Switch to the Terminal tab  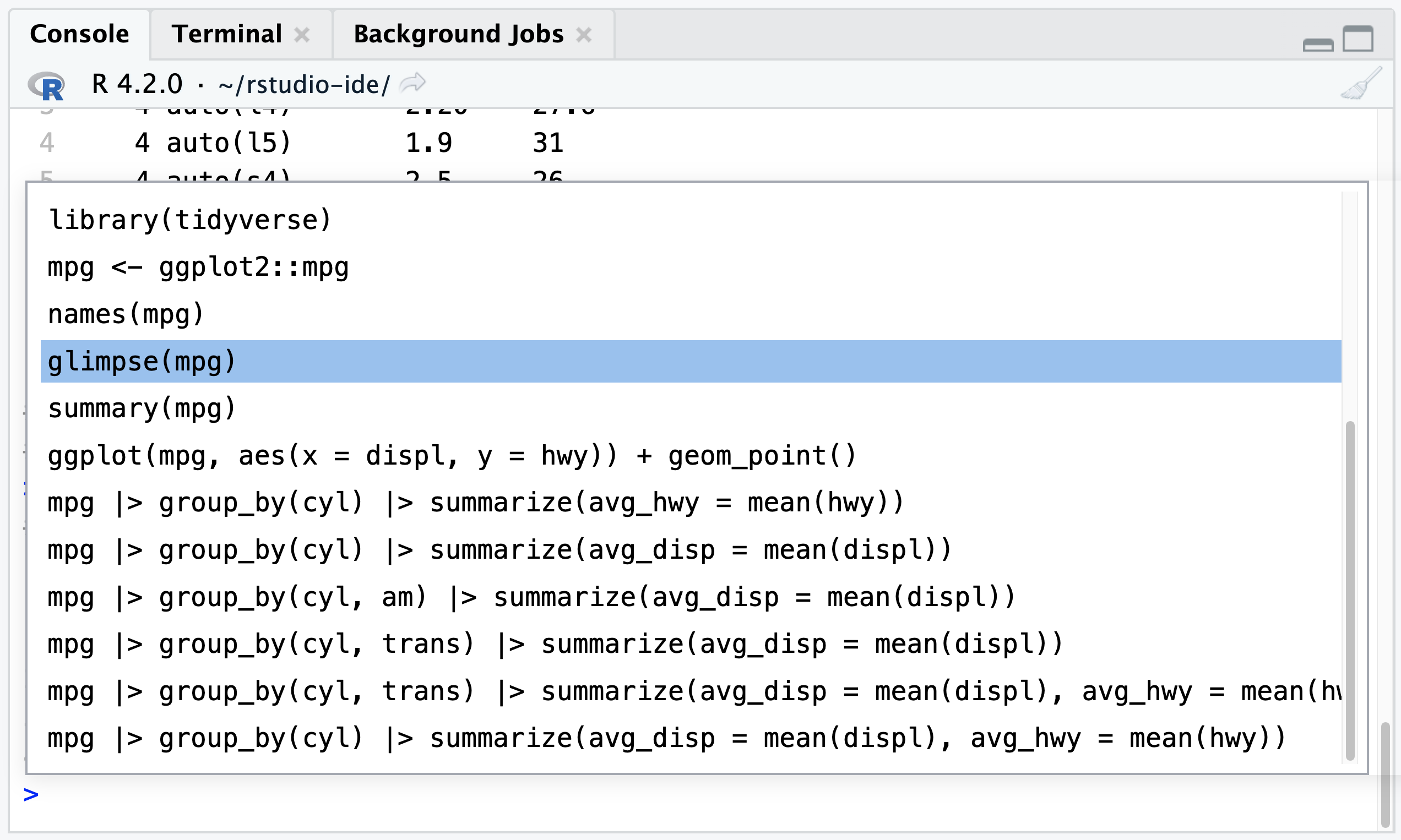226,34
